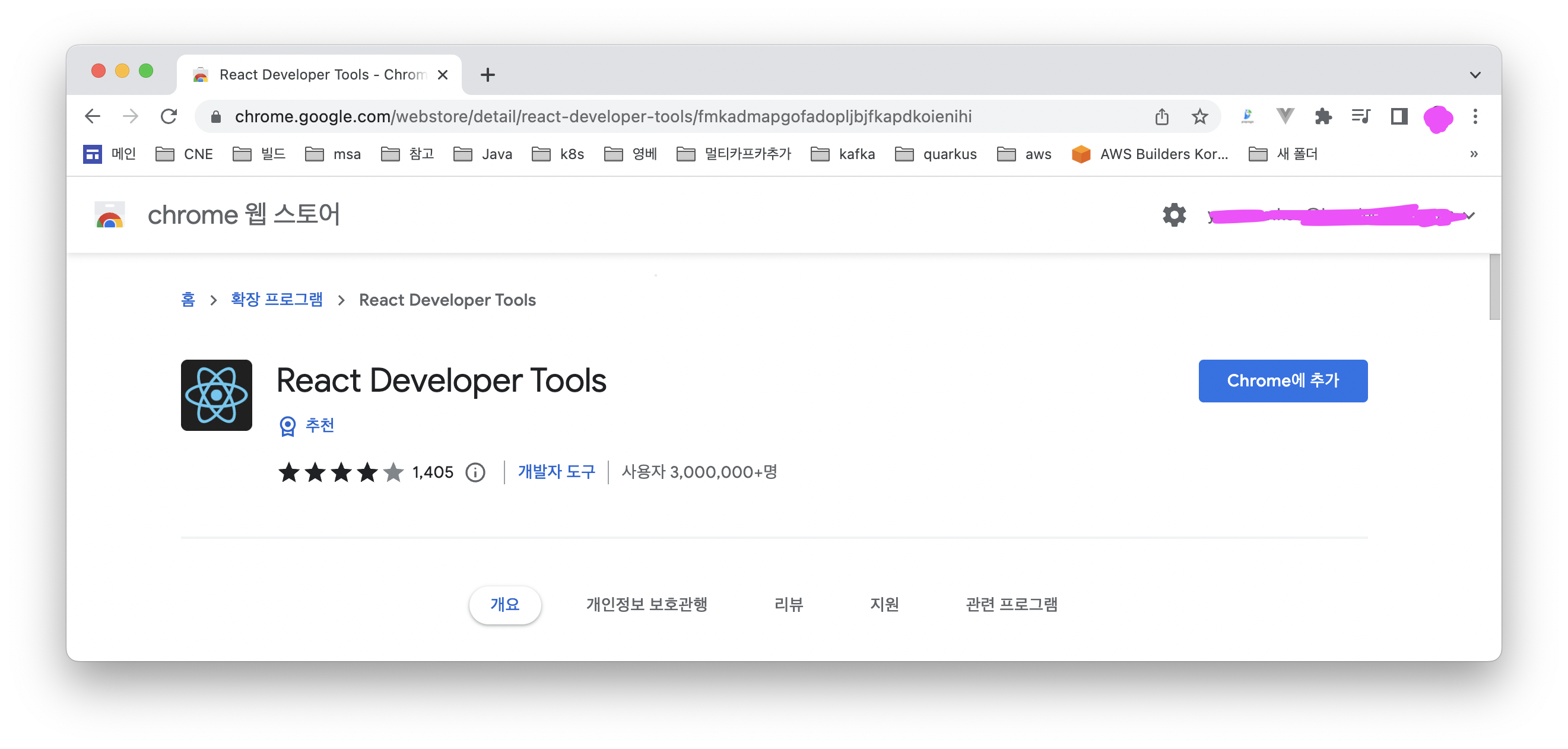
Task: Toggle the Chrome side panel icon
Action: click(x=1399, y=116)
